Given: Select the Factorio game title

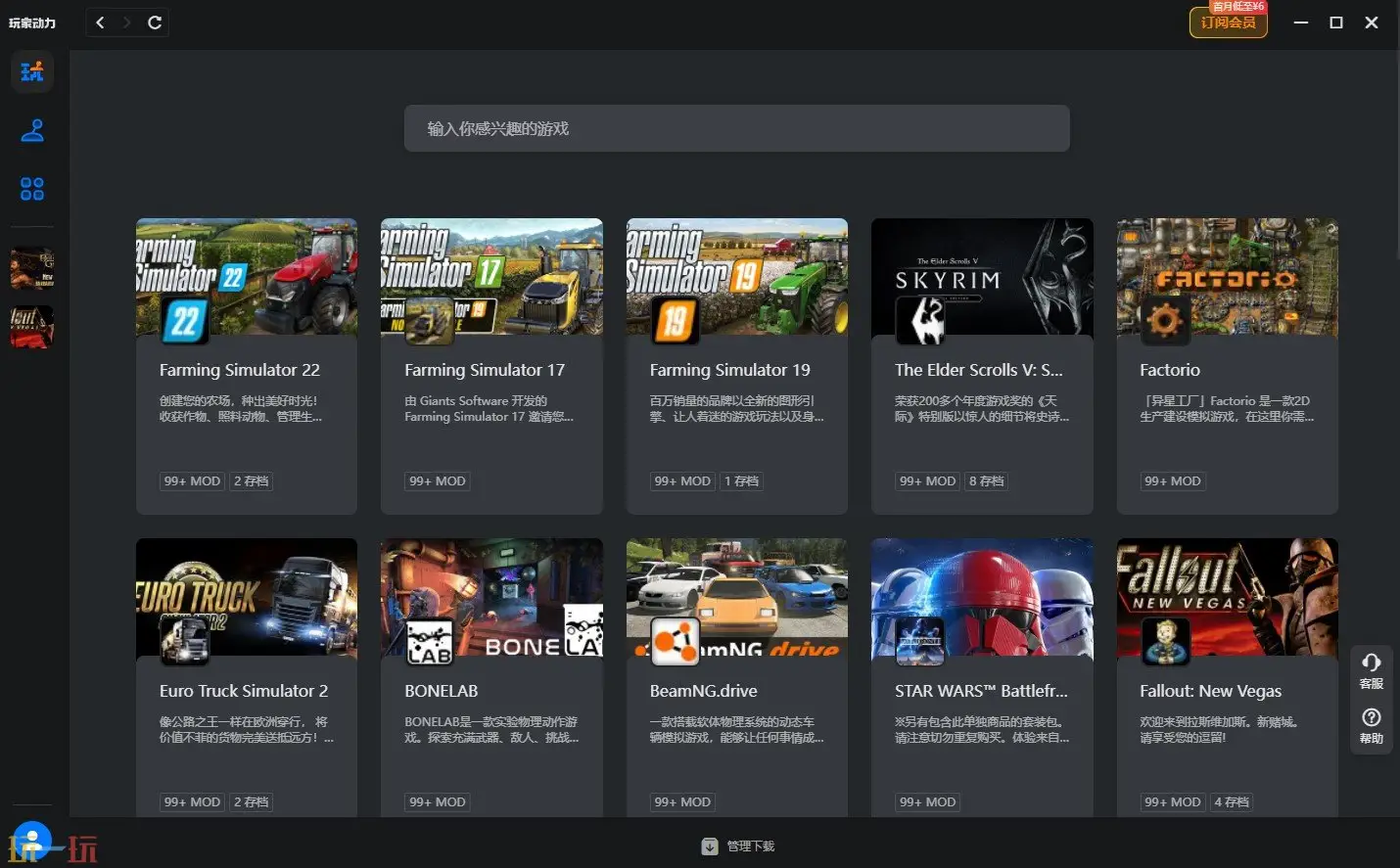Looking at the screenshot, I should (1170, 370).
